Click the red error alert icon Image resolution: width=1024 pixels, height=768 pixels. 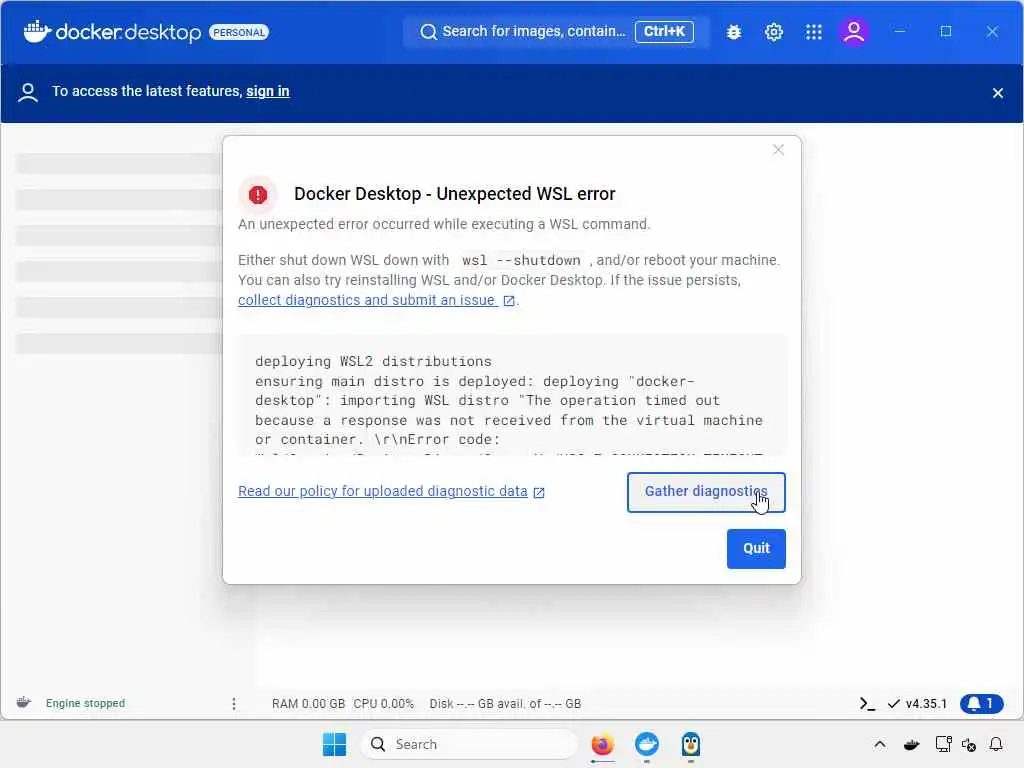tap(258, 194)
